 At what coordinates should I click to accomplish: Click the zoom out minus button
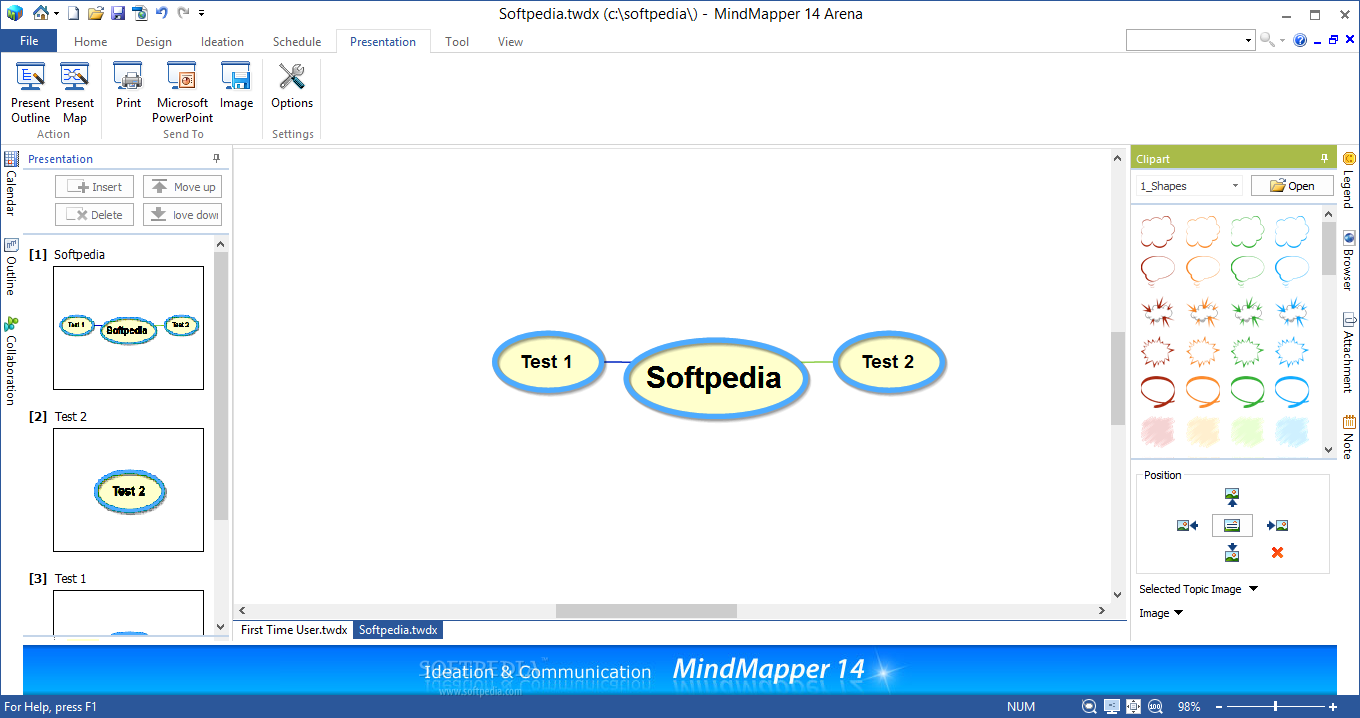pyautogui.click(x=1219, y=707)
